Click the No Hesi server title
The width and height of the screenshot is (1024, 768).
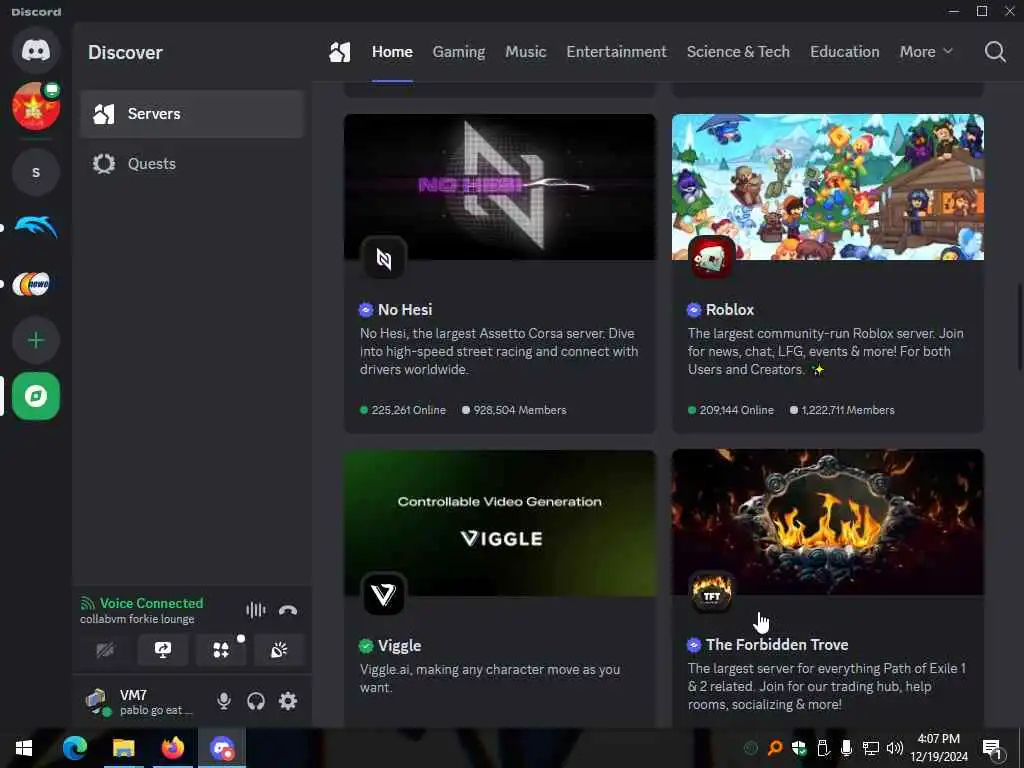tap(405, 310)
